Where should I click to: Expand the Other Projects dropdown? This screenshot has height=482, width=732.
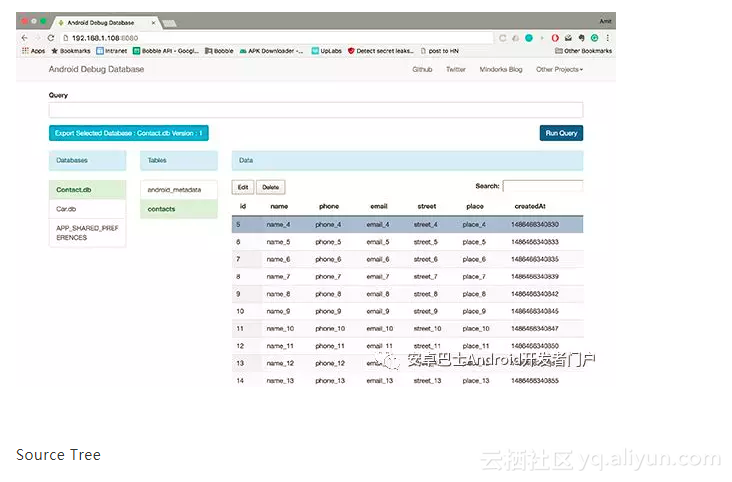point(559,69)
